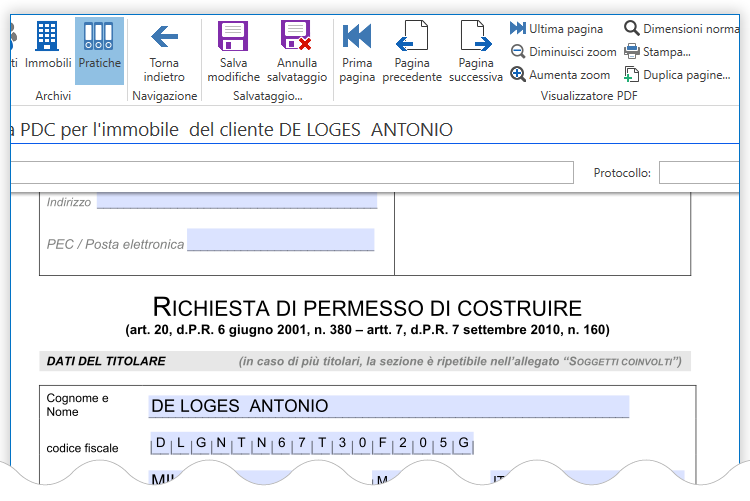The image size is (750, 501).
Task: Click the SOGGETTI COINVOLTI note text
Action: (x=460, y=361)
